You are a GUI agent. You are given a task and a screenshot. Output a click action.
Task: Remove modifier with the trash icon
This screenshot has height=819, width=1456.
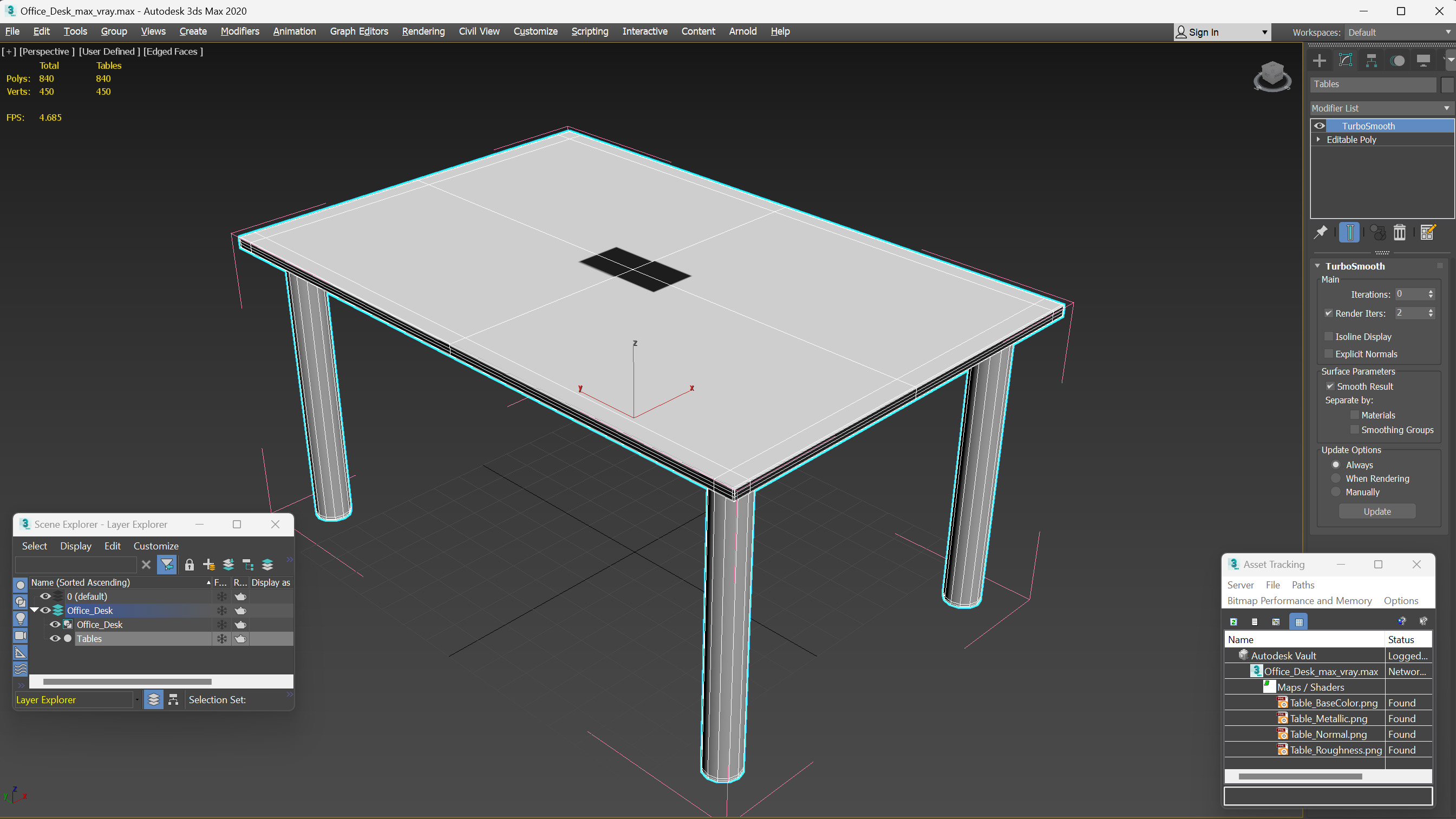pos(1400,232)
